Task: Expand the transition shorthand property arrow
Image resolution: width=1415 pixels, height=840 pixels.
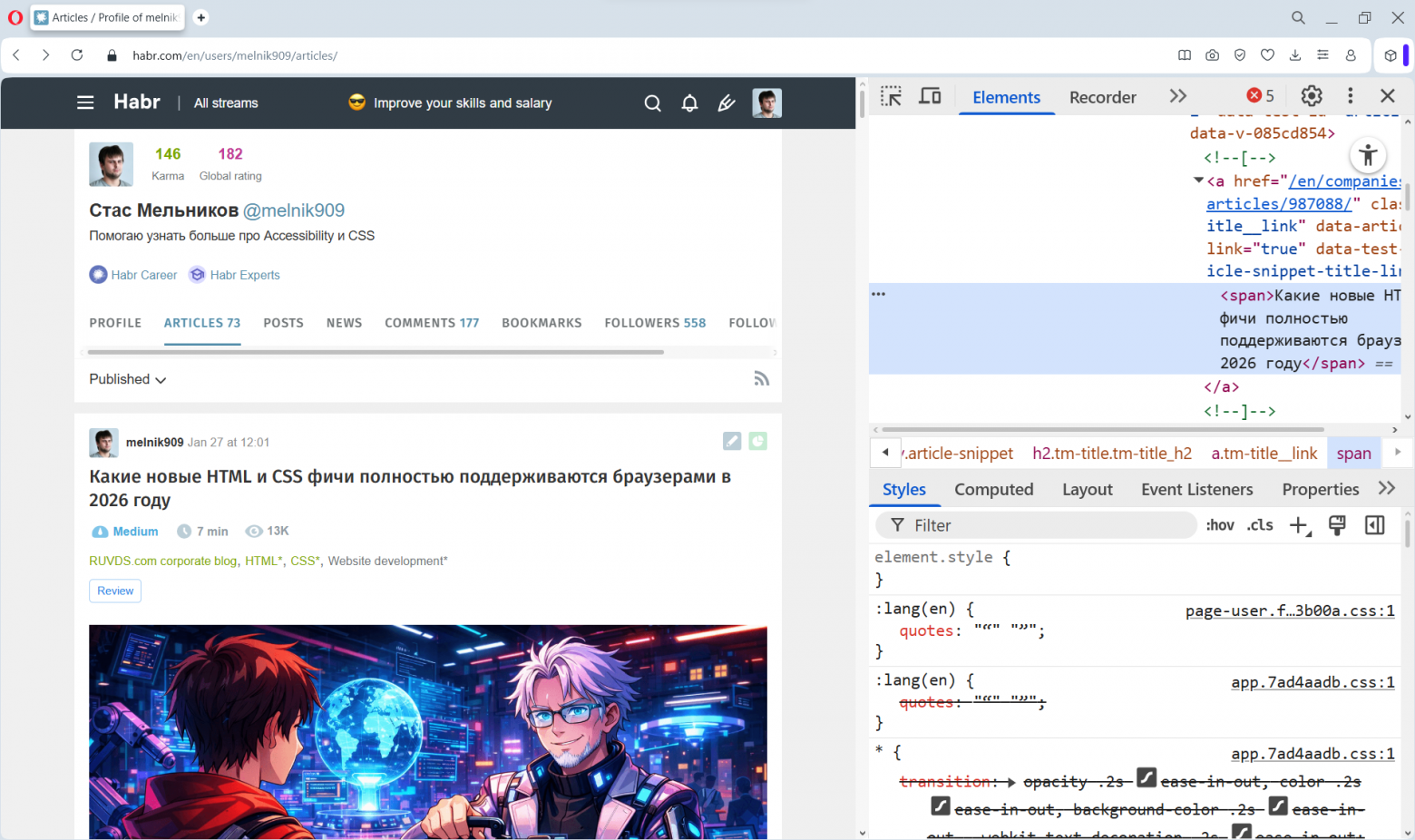Action: [x=1010, y=782]
